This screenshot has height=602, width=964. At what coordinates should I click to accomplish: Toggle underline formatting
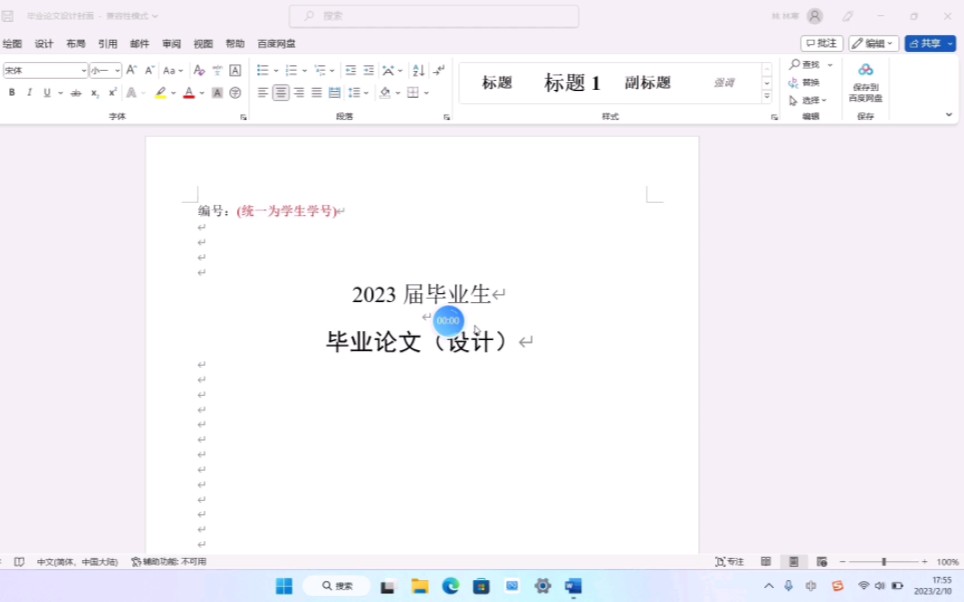[x=46, y=92]
